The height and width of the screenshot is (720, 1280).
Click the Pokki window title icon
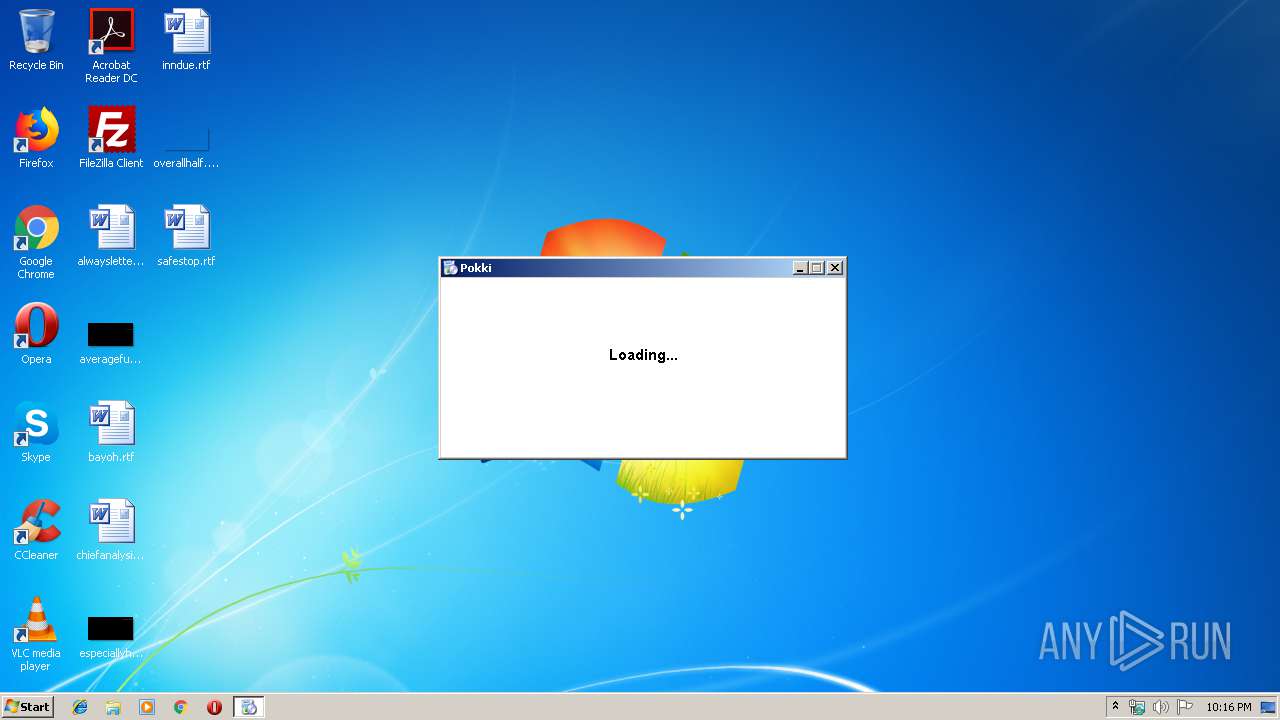coord(450,268)
